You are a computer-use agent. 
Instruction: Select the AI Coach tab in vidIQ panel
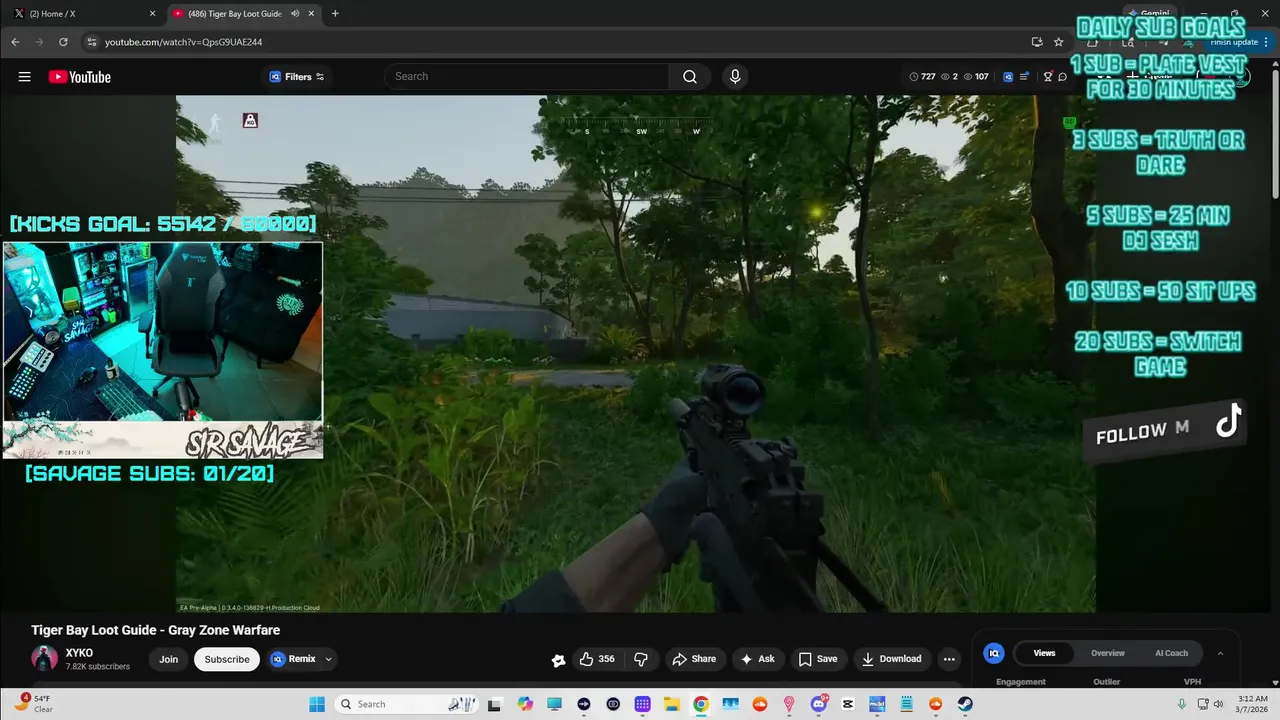[x=1171, y=653]
